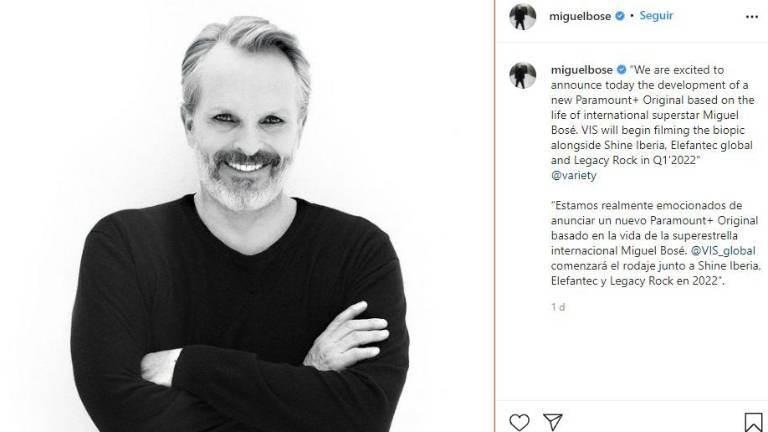
Task: Share the post via paper plane icon
Action: (x=552, y=422)
